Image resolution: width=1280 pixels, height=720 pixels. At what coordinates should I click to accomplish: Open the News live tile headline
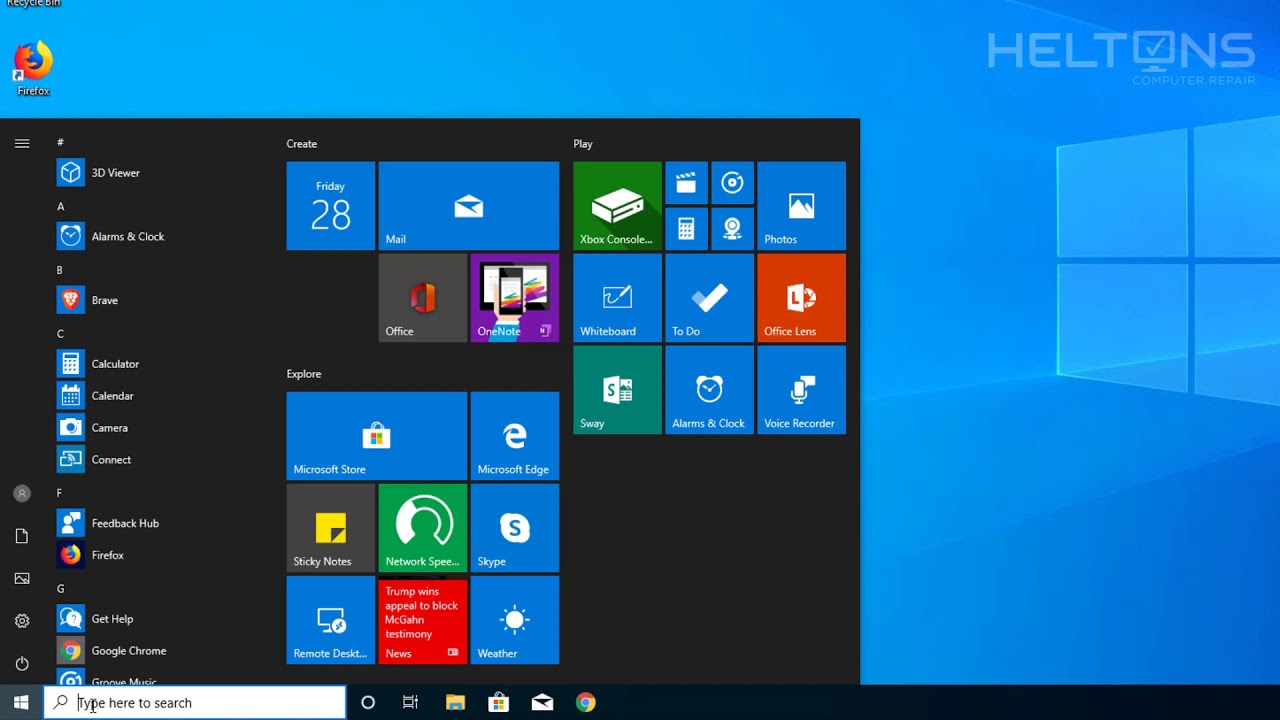point(422,613)
